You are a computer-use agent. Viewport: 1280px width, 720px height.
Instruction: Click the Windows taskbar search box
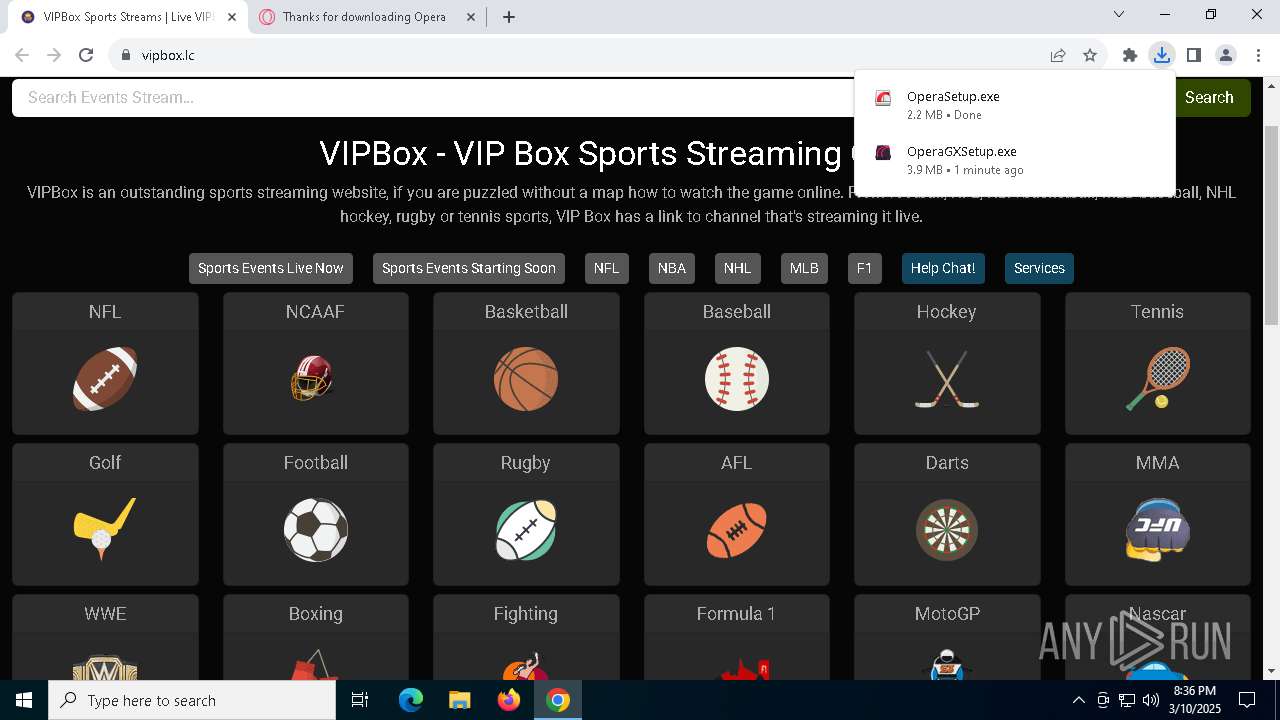[192, 700]
